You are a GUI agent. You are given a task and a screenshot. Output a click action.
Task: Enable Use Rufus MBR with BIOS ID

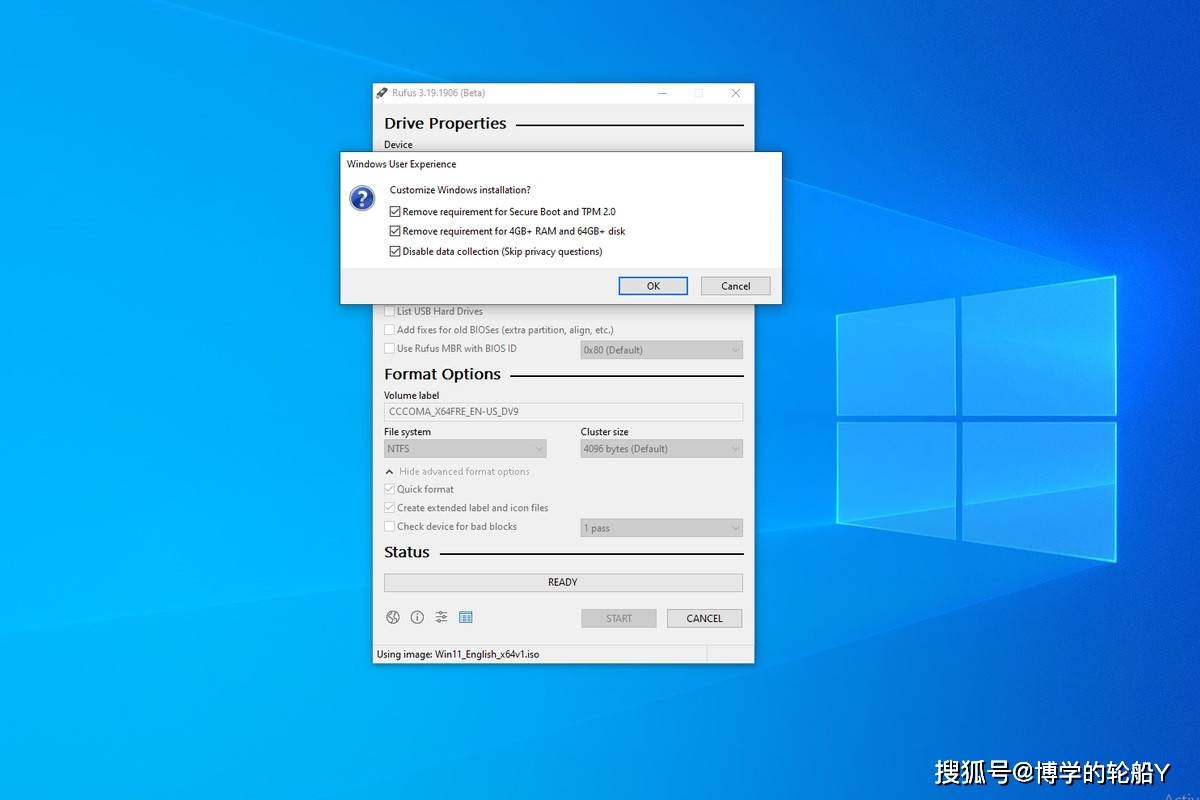pyautogui.click(x=389, y=348)
